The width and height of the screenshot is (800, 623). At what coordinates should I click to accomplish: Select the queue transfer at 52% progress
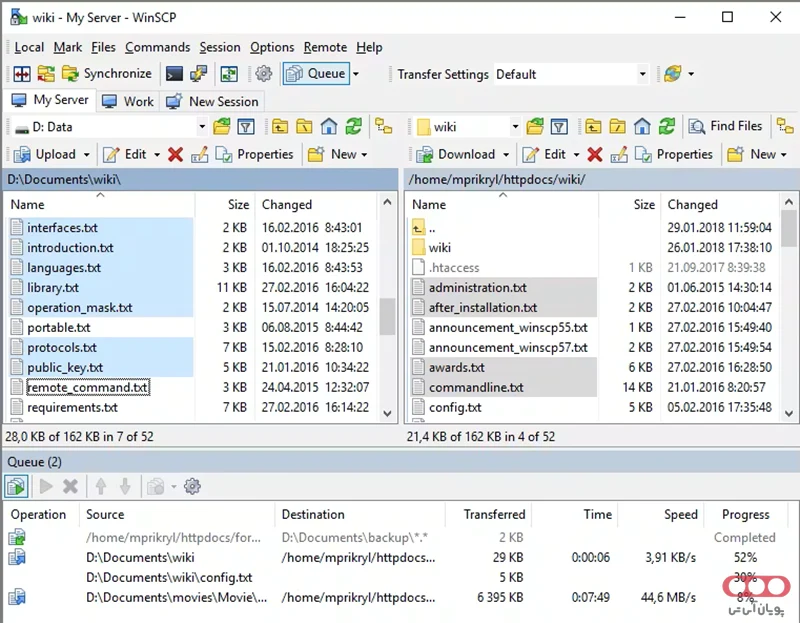(x=398, y=558)
